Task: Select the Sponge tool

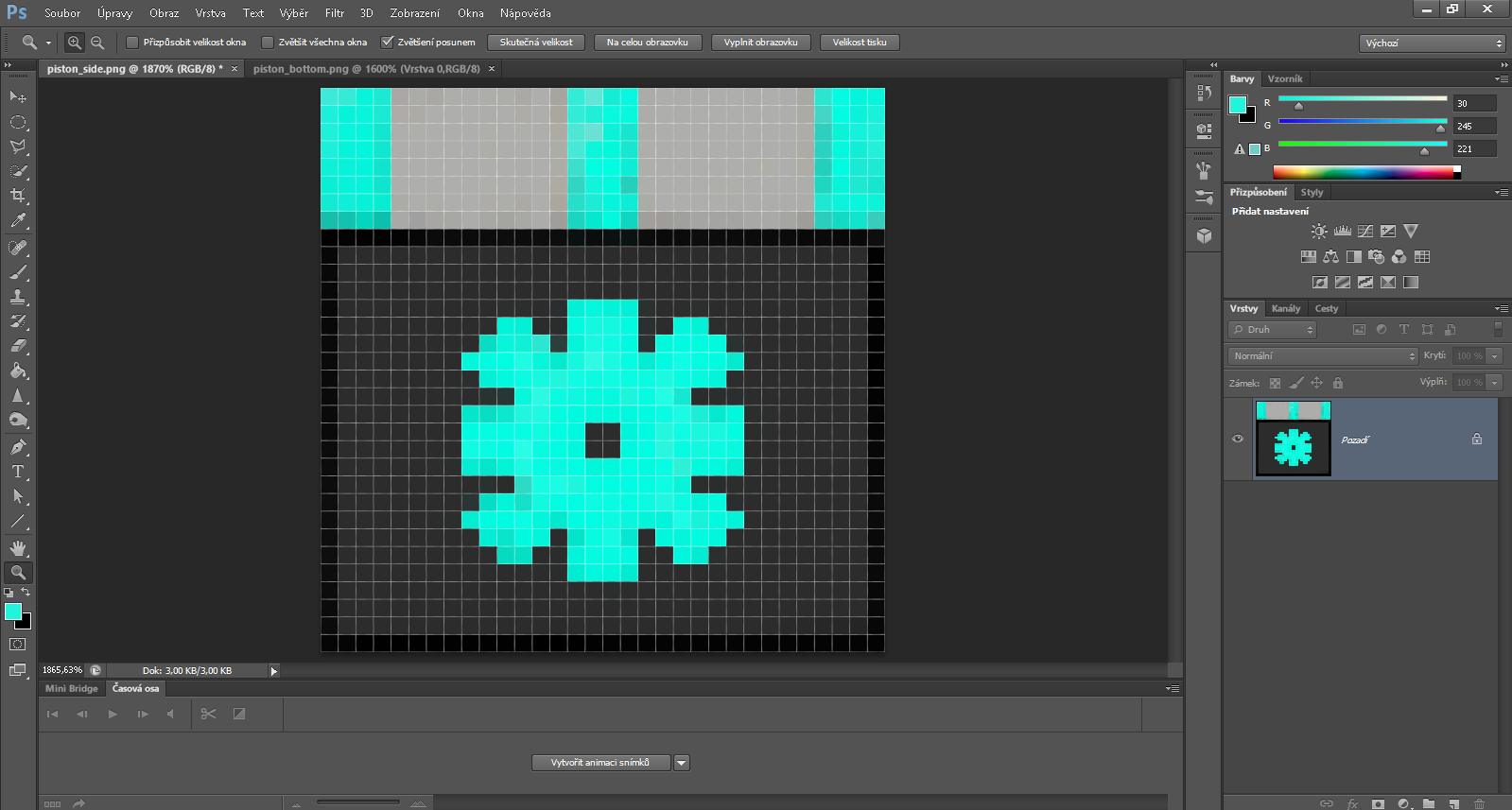Action: pyautogui.click(x=18, y=420)
